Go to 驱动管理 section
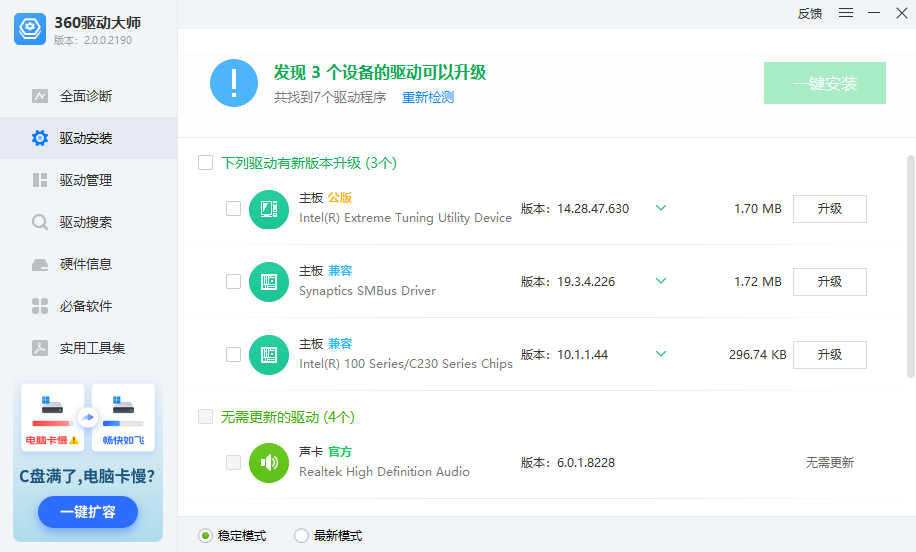Screen dimensions: 916x552 click(x=89, y=180)
